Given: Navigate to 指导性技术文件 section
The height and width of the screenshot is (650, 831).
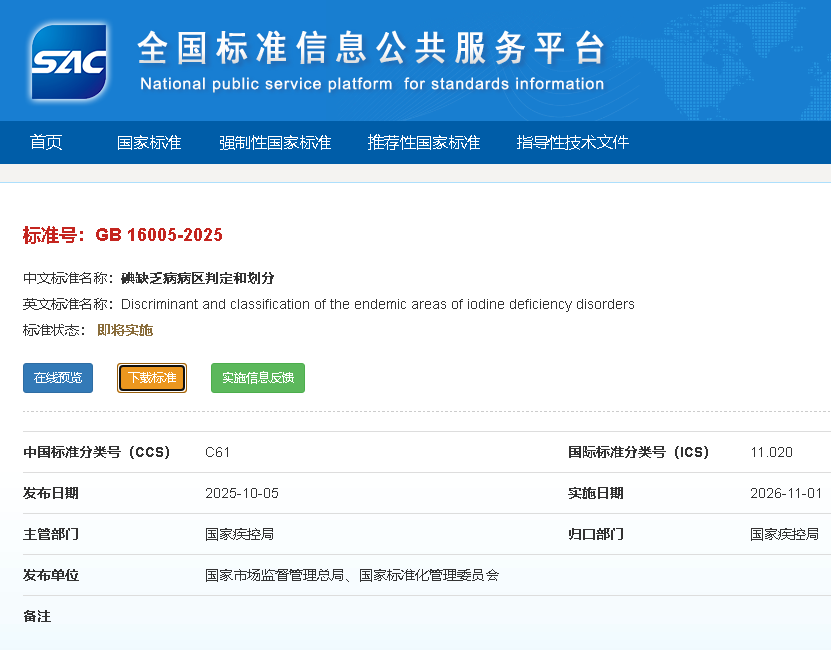Looking at the screenshot, I should pos(572,142).
